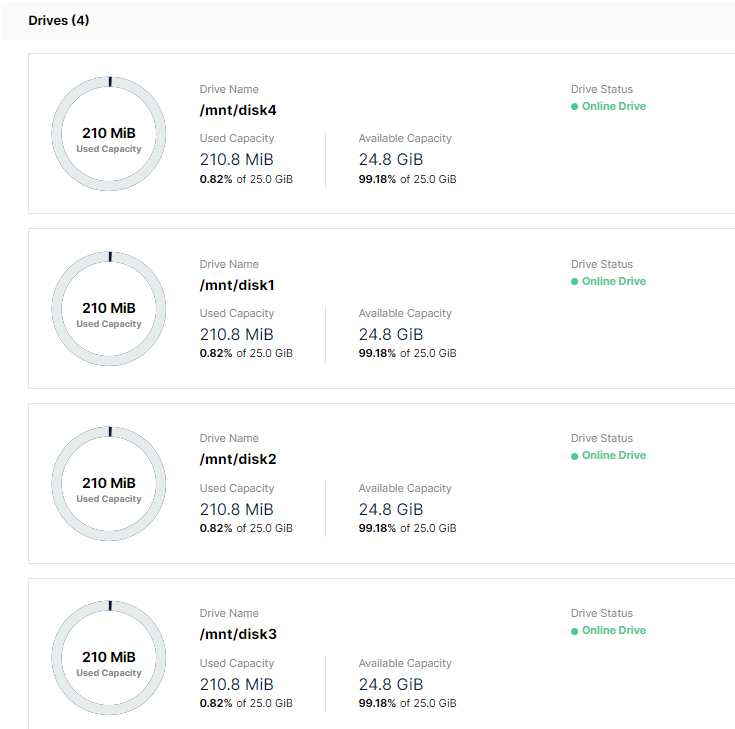This screenshot has width=735, height=729.
Task: Click 0.82% of 25.0 GiB under /mnt/disk3
Action: click(x=246, y=703)
